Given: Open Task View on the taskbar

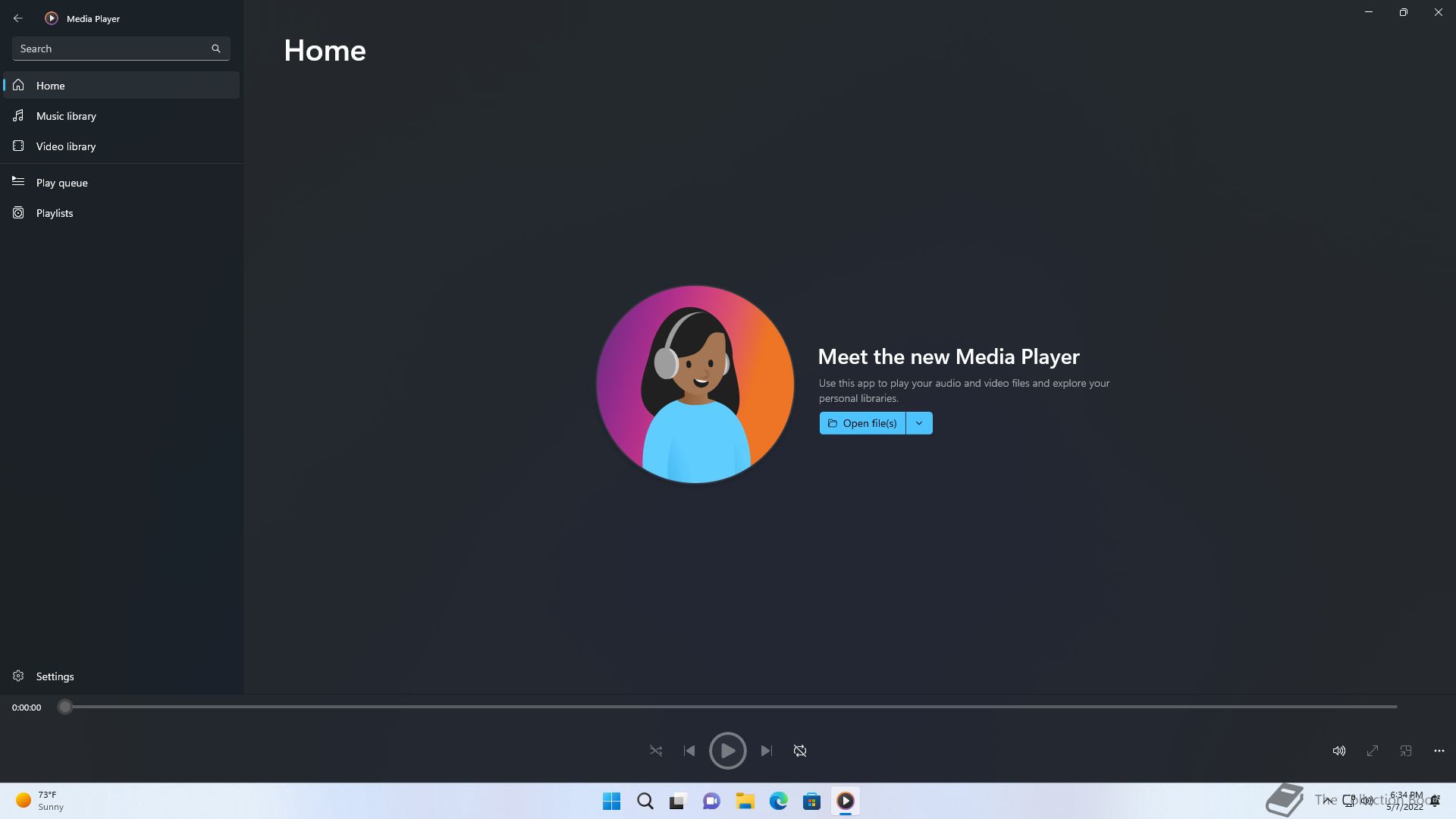Looking at the screenshot, I should tap(678, 801).
